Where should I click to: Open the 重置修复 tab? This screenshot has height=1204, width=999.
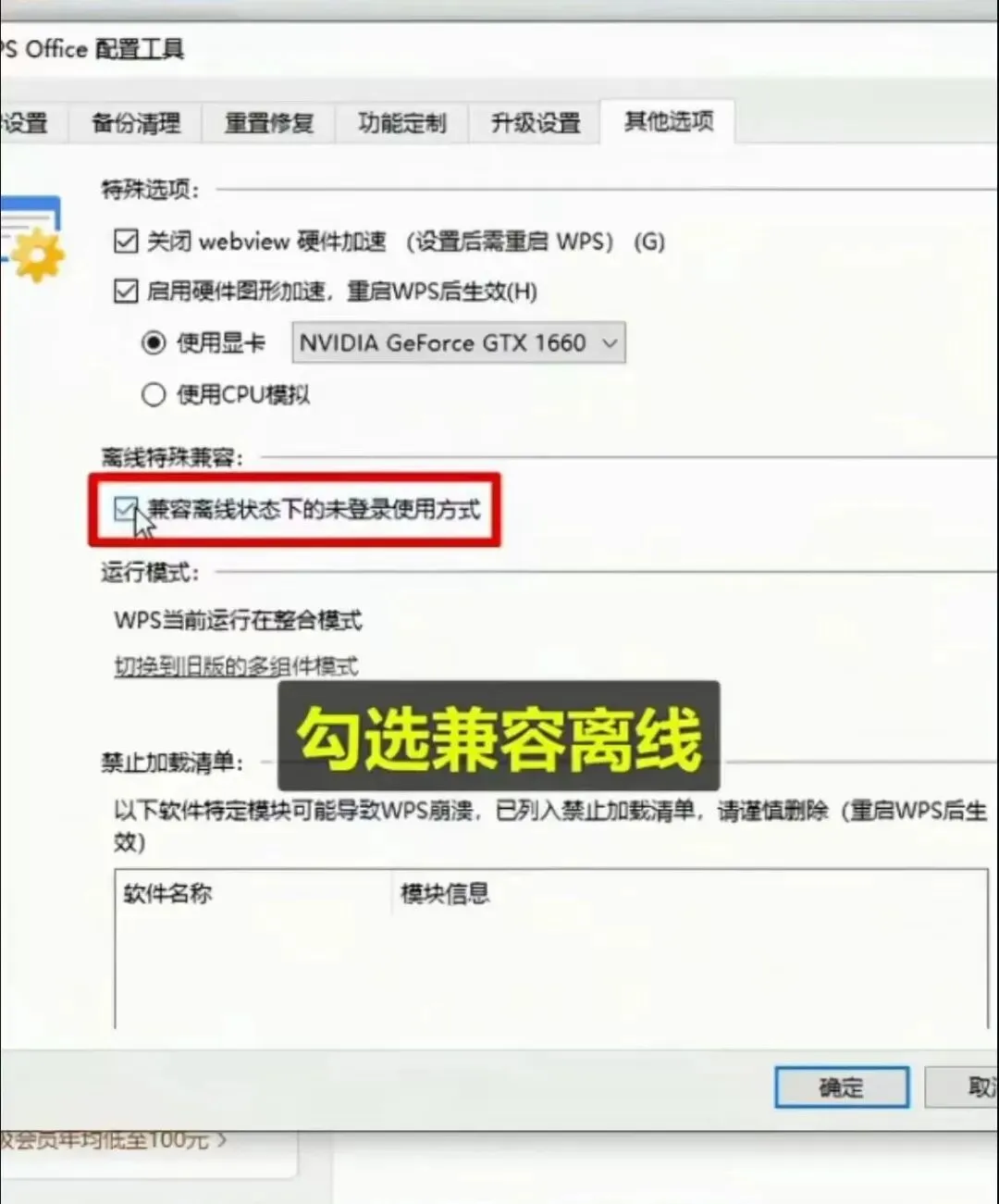(269, 122)
